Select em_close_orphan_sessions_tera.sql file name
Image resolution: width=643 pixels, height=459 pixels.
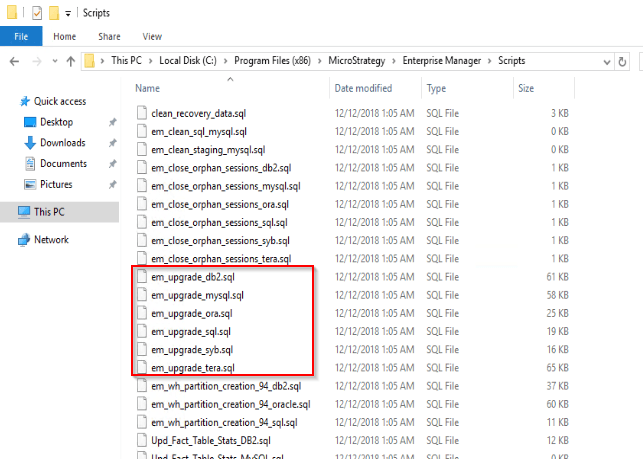(x=221, y=259)
